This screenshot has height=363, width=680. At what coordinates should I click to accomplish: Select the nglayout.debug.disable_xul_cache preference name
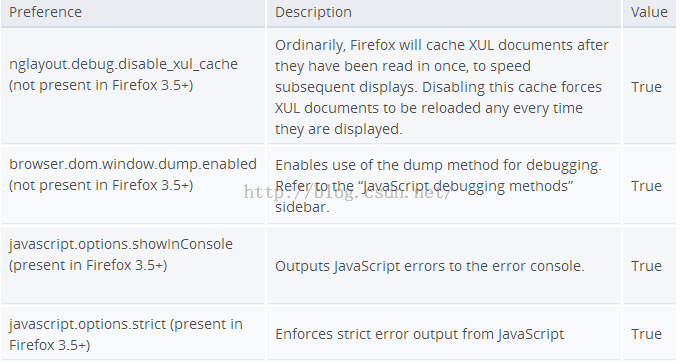click(x=124, y=64)
